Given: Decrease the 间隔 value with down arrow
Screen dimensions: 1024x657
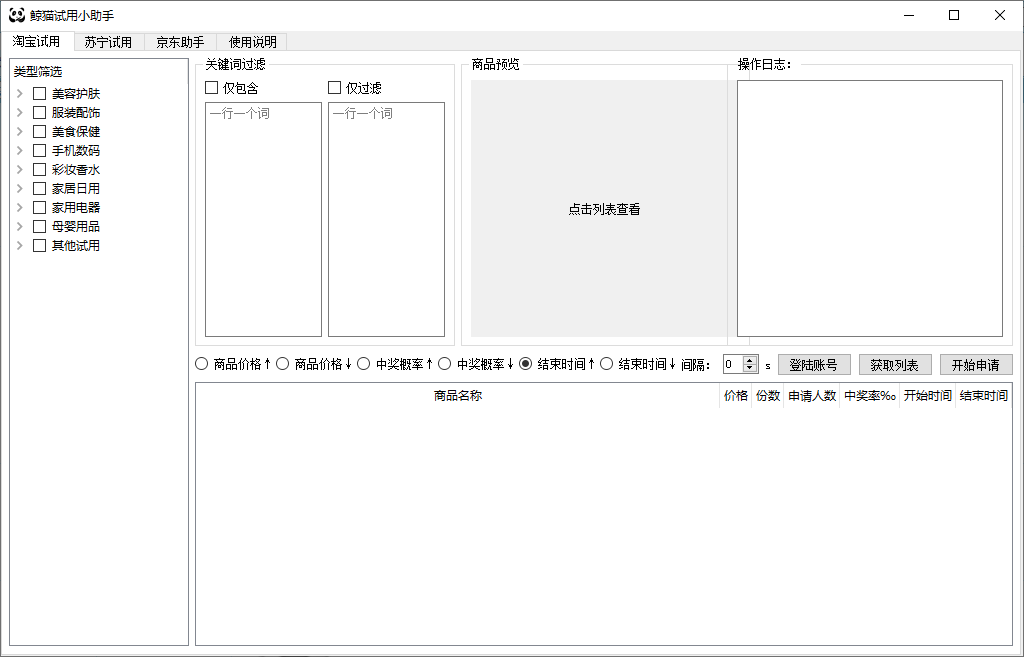Looking at the screenshot, I should [750, 369].
